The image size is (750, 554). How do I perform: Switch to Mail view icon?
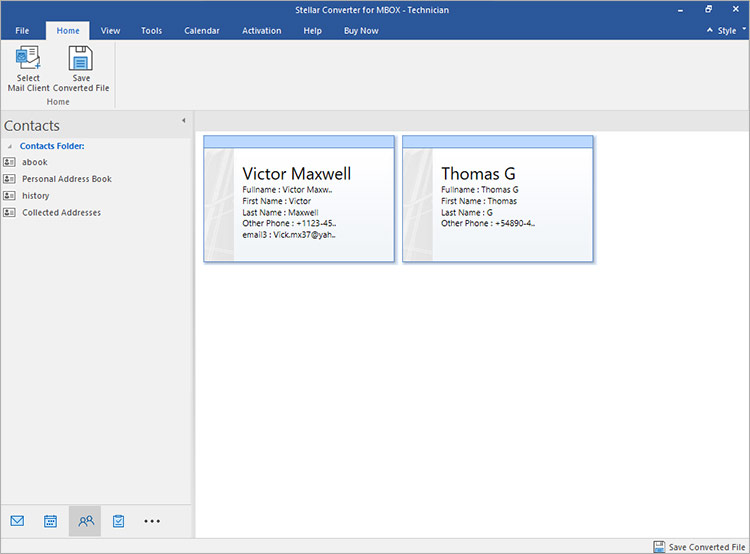click(17, 521)
